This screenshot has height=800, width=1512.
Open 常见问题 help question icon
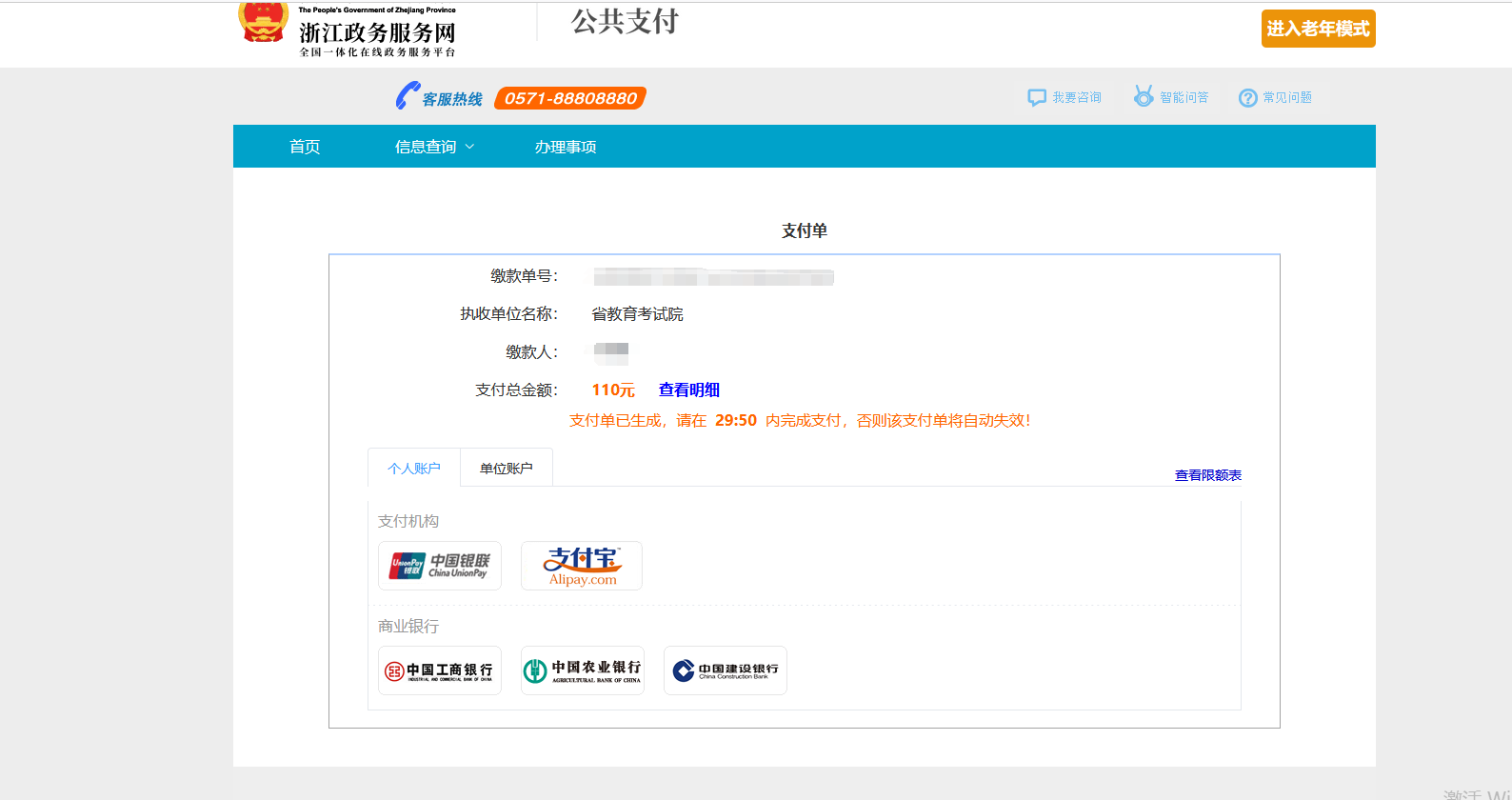[1247, 98]
